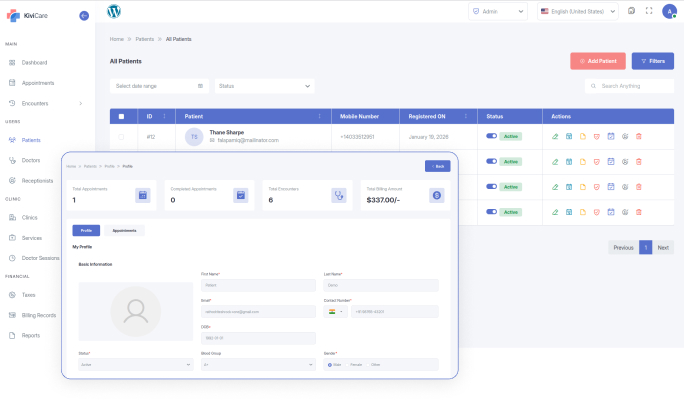Screen dimensions: 684x400
Task: Click the Total Billing Amount dollar icon
Action: point(437,195)
